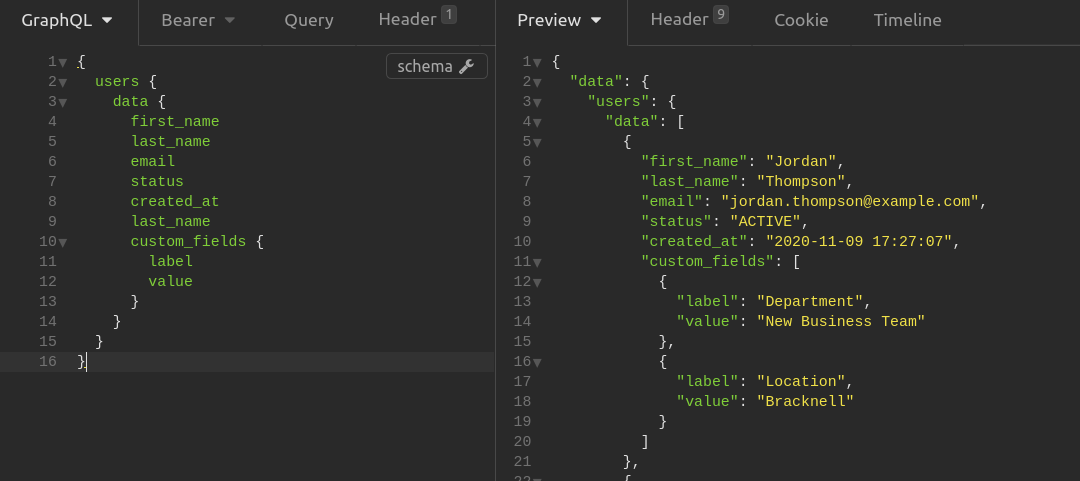Image resolution: width=1080 pixels, height=481 pixels.
Task: Click the schema wrench button
Action: click(437, 66)
